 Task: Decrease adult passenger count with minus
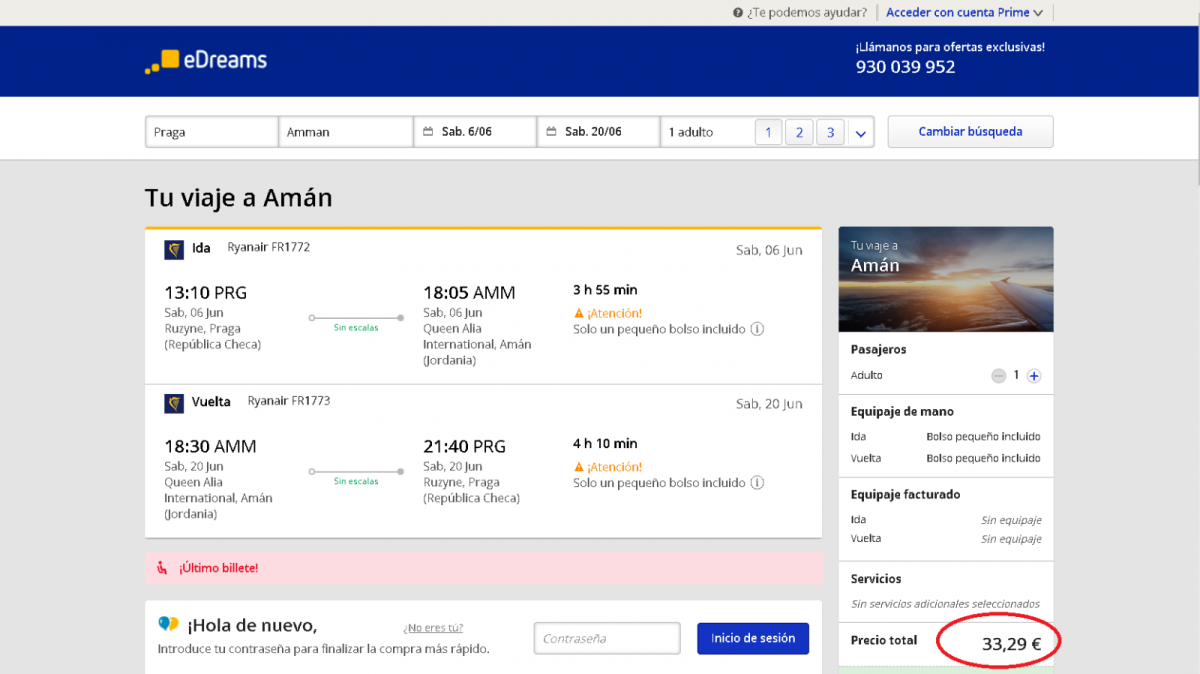tap(998, 376)
